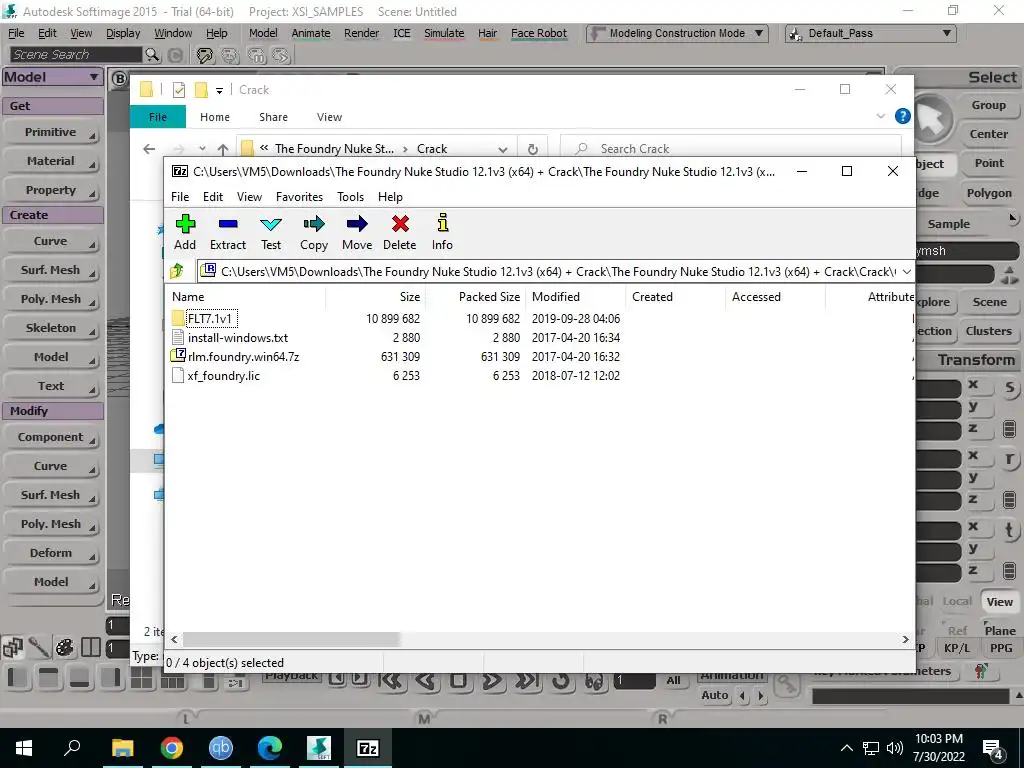Click the script edit icon beside Scene Search

(205, 56)
